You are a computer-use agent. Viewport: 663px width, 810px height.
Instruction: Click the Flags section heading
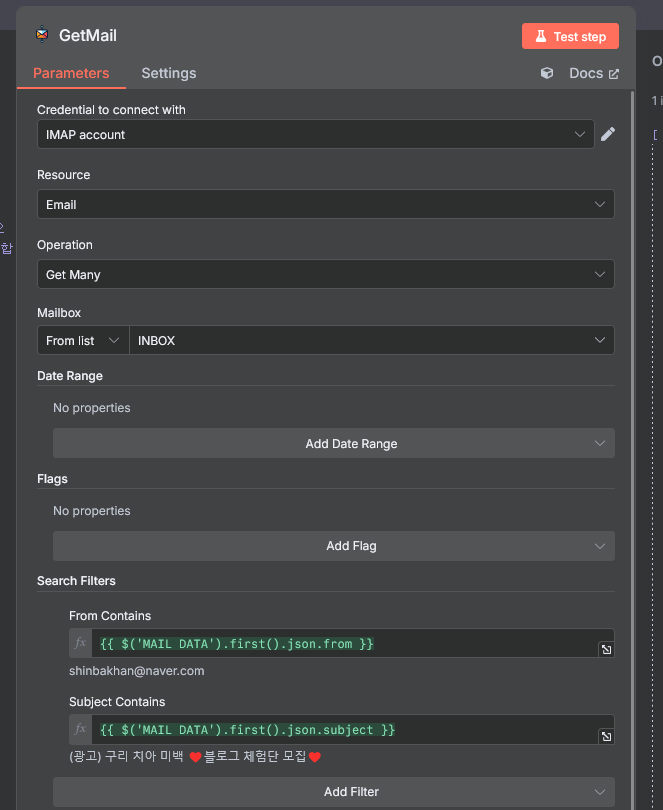coord(52,479)
